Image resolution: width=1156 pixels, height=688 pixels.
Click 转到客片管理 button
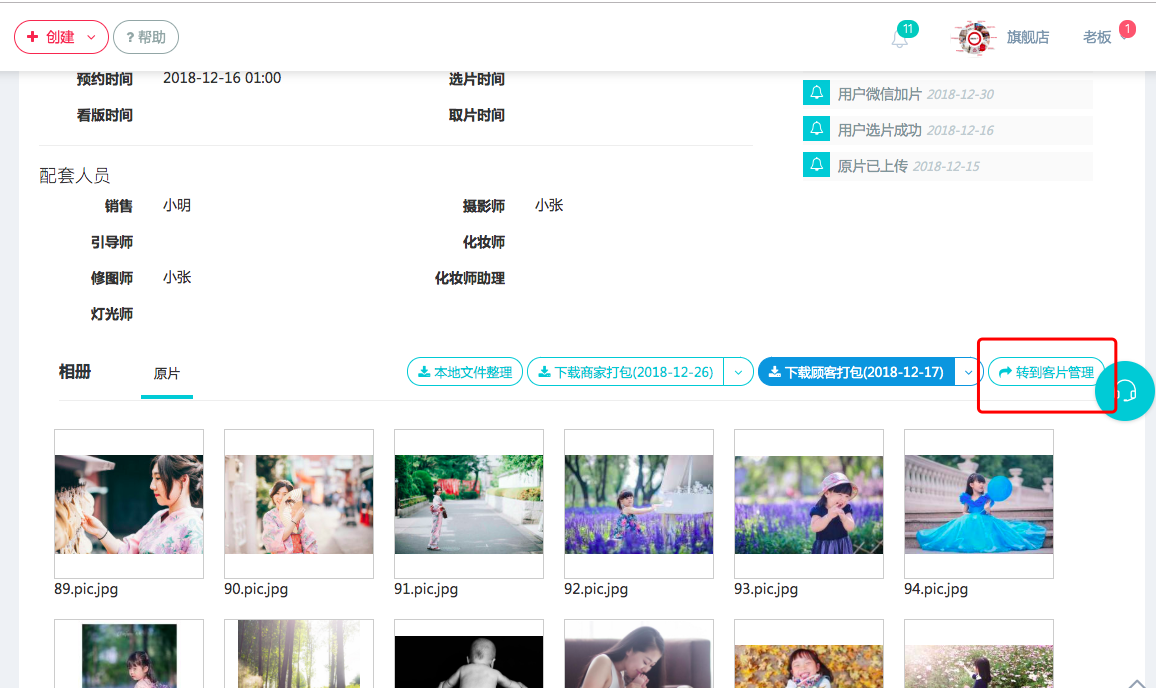pos(1046,372)
